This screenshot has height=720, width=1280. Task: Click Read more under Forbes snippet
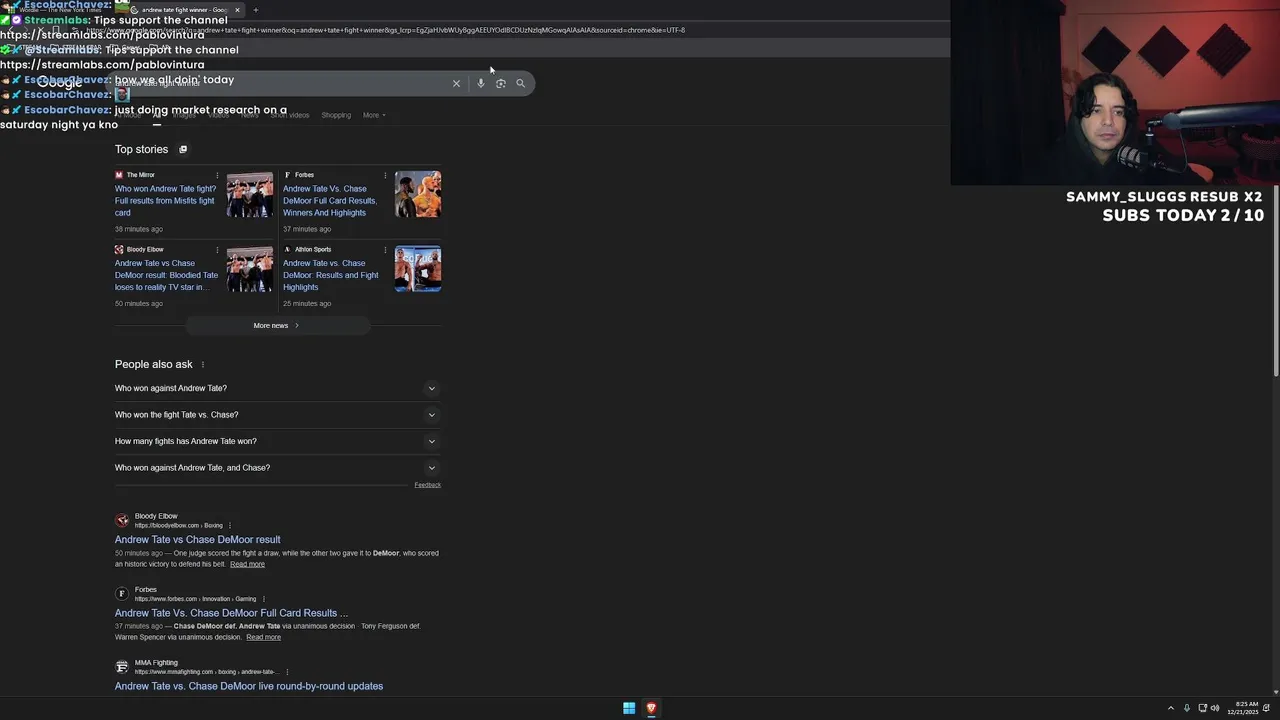click(263, 637)
